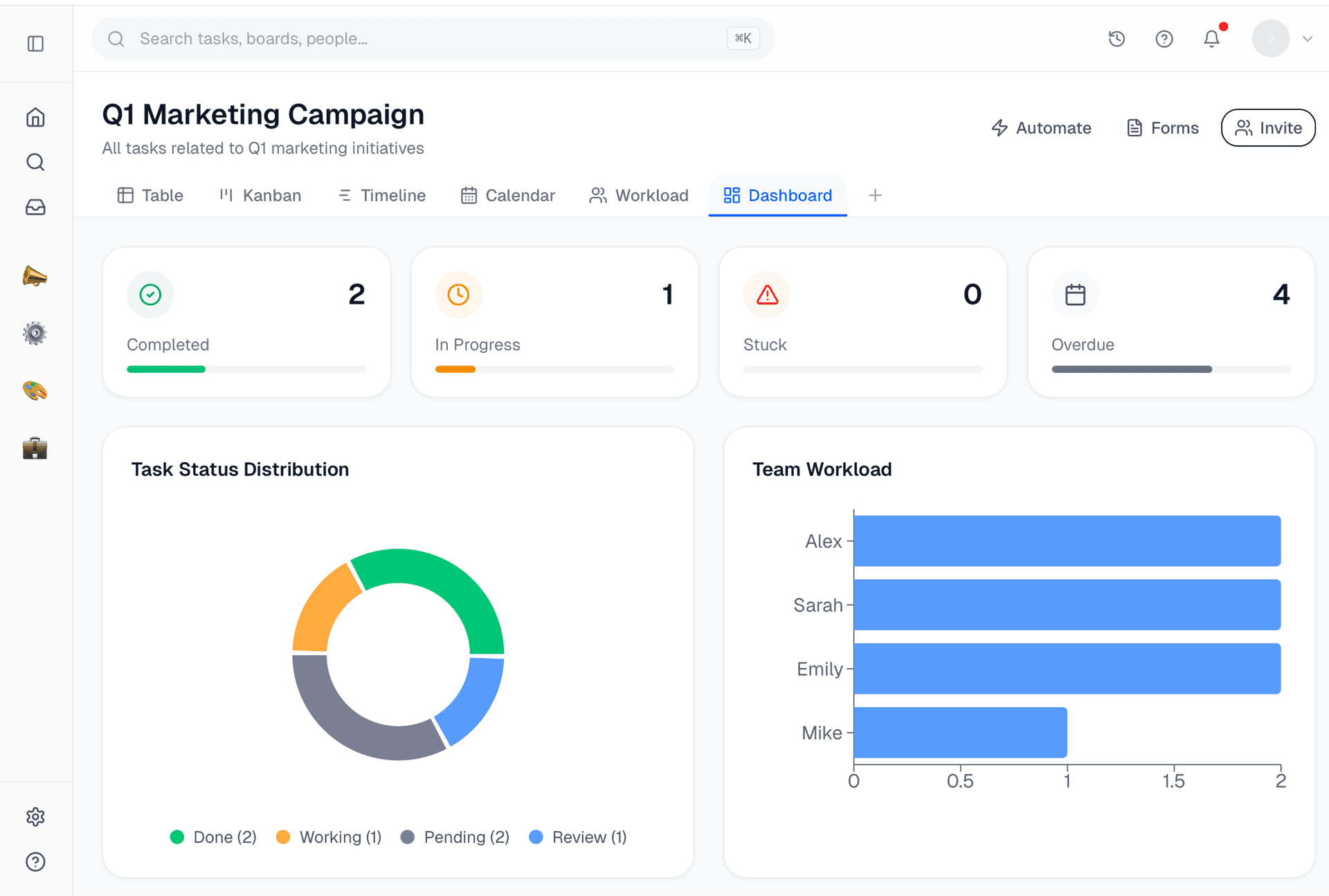Image resolution: width=1329 pixels, height=896 pixels.
Task: Click the Invite button
Action: 1268,127
